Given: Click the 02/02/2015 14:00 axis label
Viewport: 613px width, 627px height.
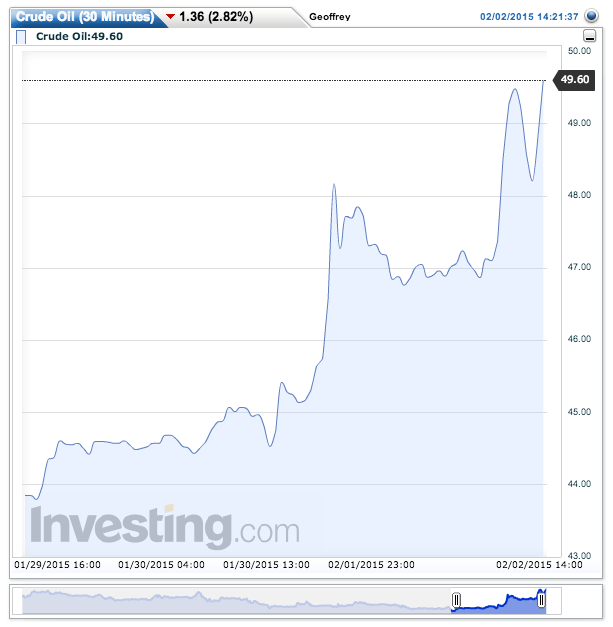Looking at the screenshot, I should (x=539, y=565).
